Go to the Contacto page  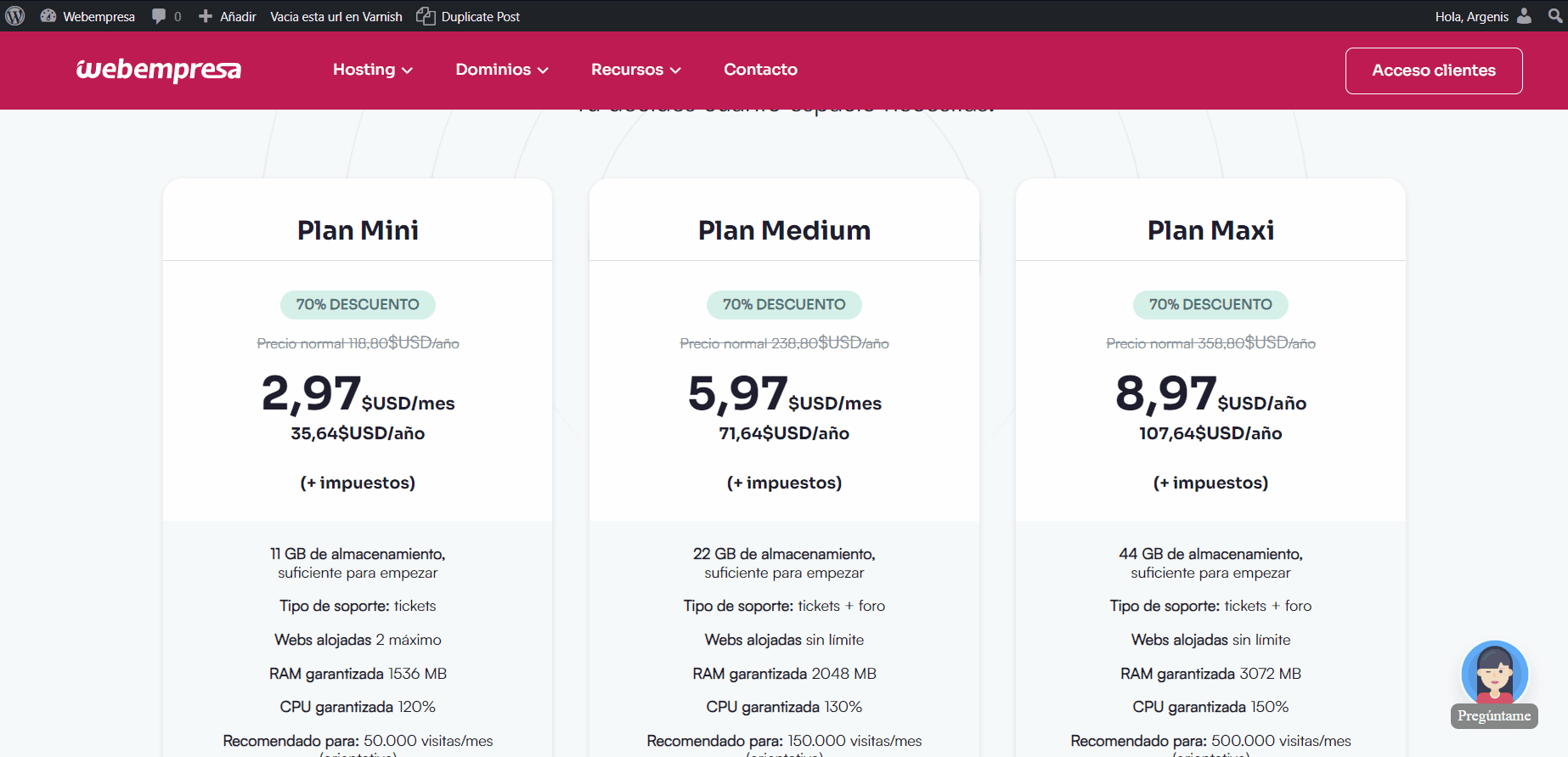click(x=760, y=70)
